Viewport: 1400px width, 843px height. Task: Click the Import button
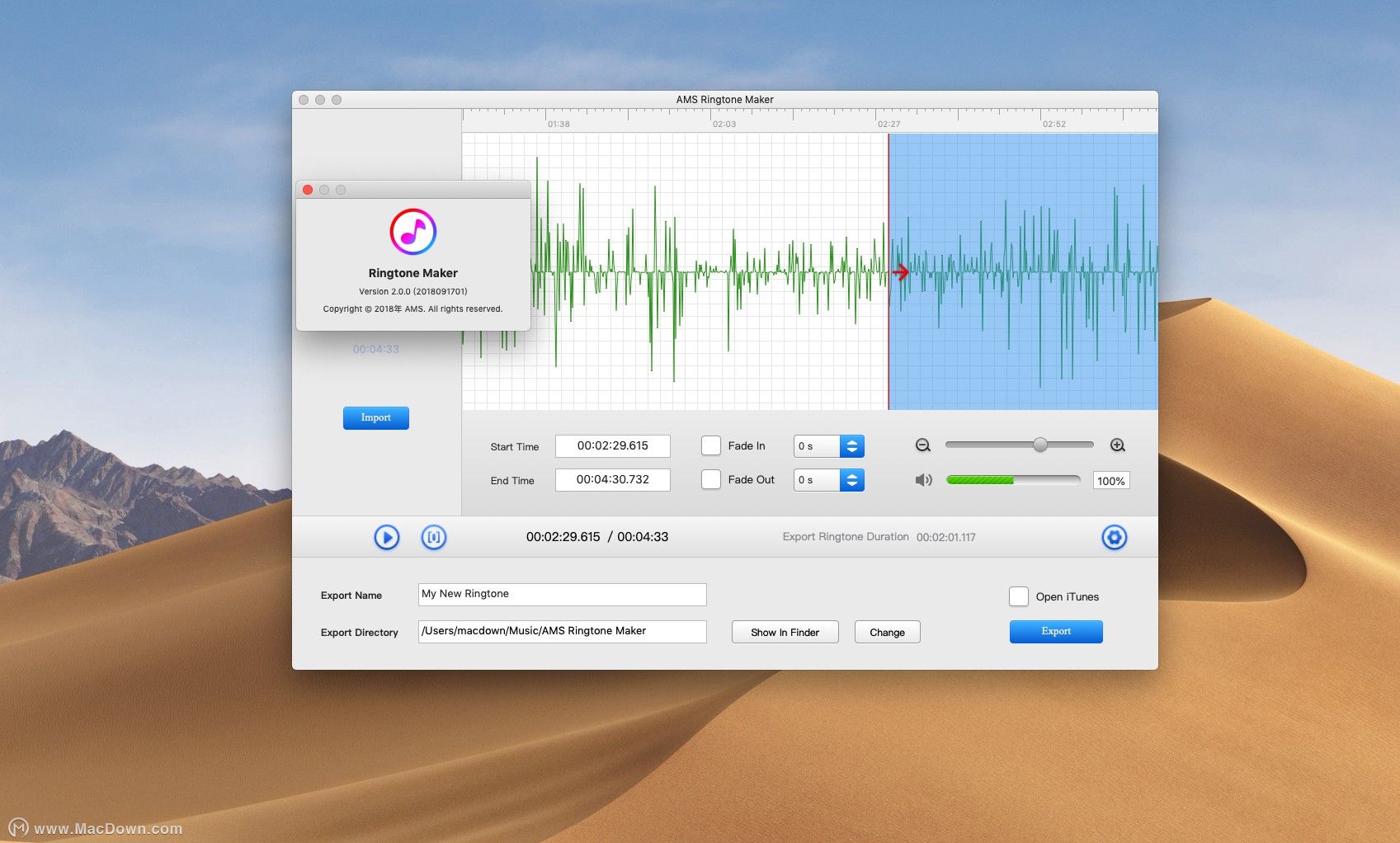click(376, 417)
